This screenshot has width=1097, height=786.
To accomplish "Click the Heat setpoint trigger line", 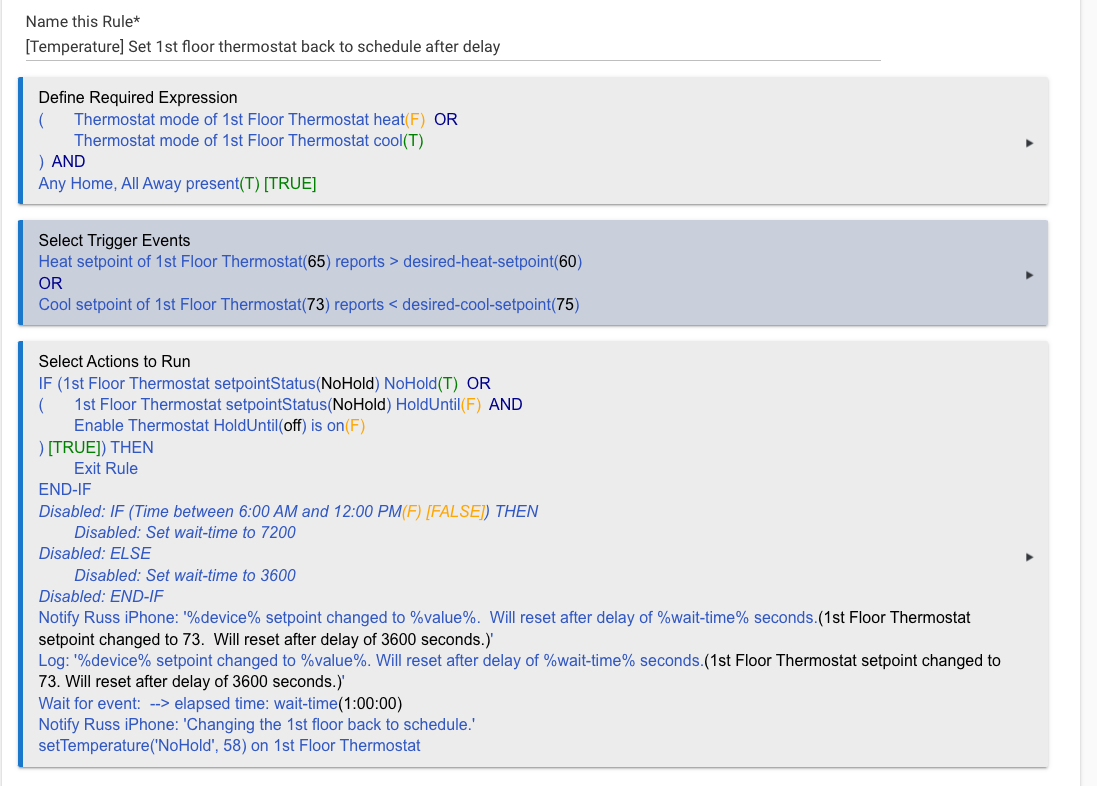I will tap(310, 261).
